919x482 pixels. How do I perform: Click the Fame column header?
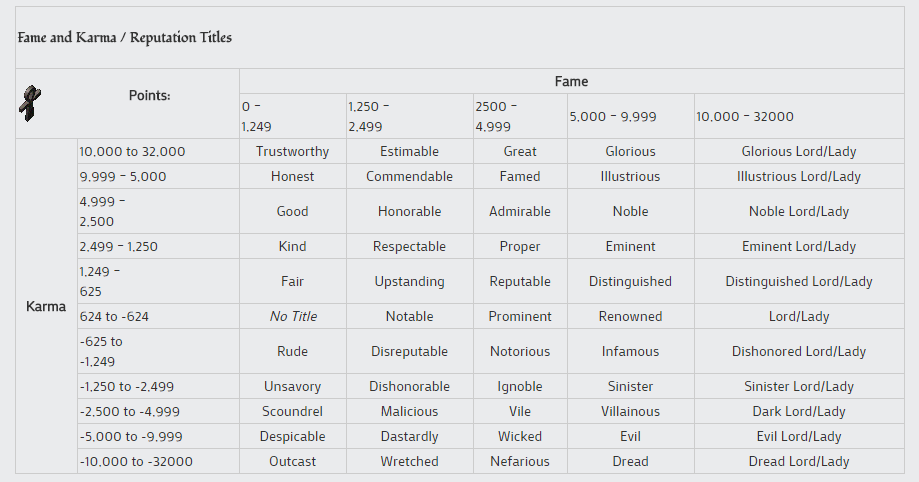[x=571, y=81]
